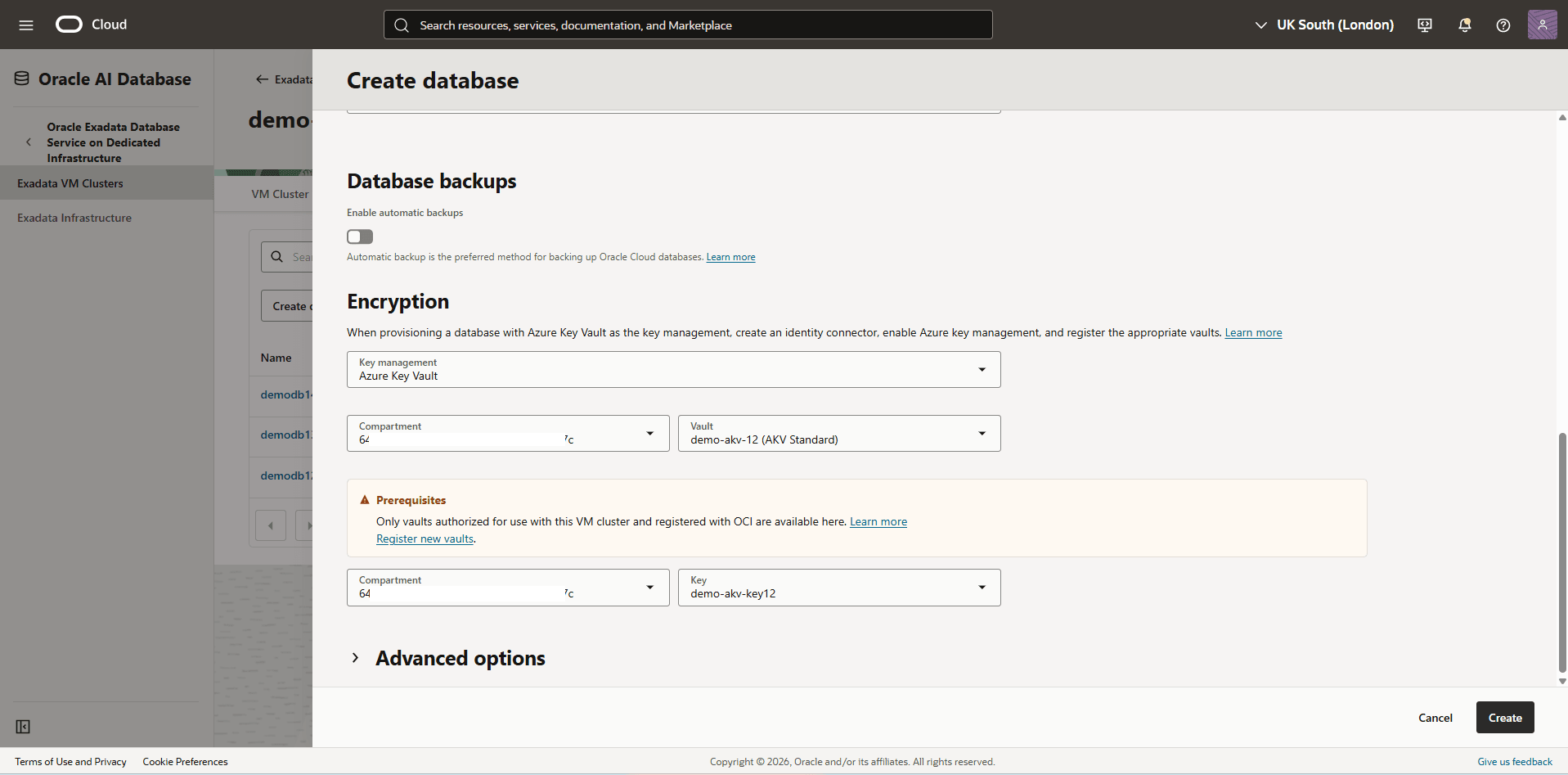
Task: Enable automatic backups
Action: (359, 237)
